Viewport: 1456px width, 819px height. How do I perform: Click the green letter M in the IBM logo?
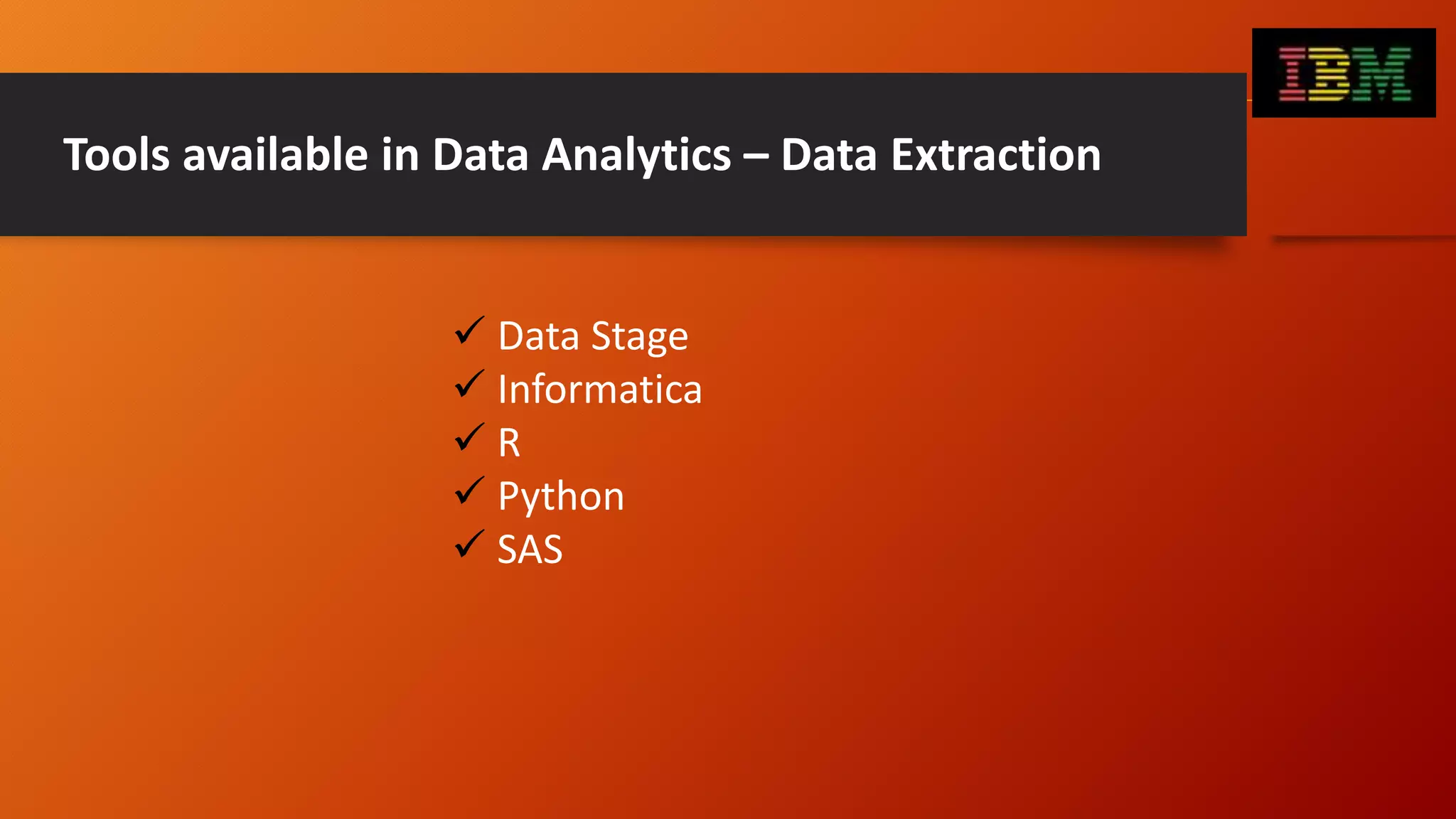coord(1381,74)
